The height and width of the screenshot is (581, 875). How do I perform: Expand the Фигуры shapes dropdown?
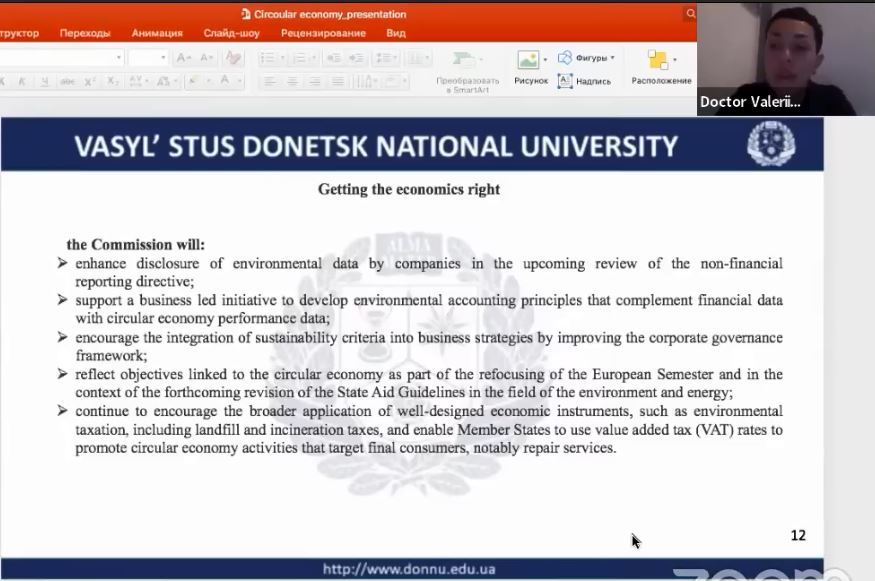(612, 57)
